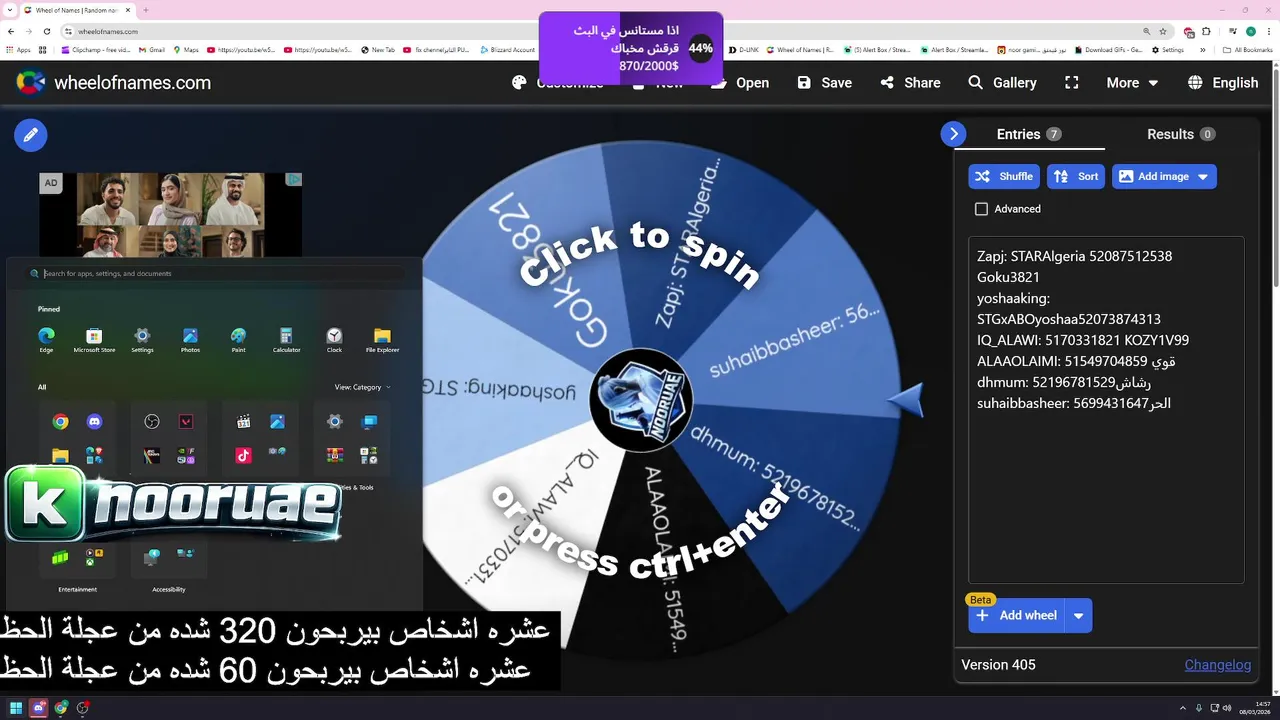
Task: Switch to the Results tab
Action: (1181, 134)
